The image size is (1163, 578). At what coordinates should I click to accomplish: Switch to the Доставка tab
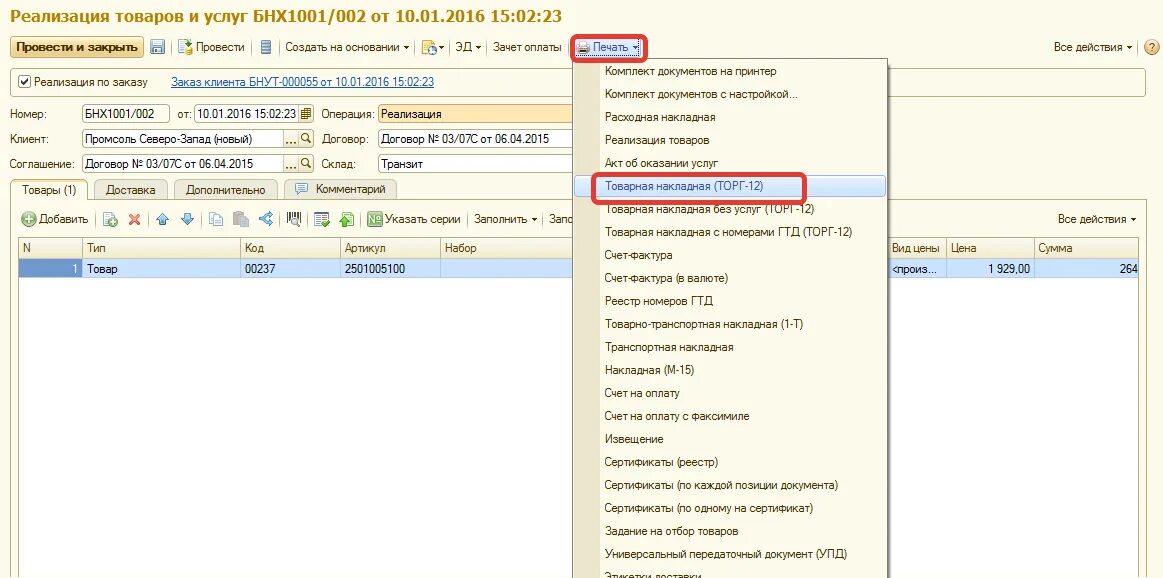[131, 190]
